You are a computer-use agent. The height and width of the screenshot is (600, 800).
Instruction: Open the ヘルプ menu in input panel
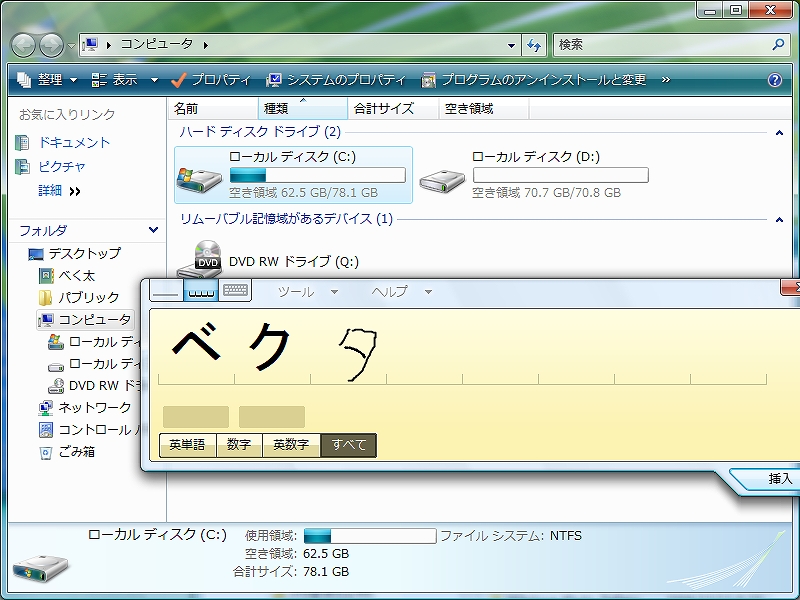pyautogui.click(x=390, y=292)
